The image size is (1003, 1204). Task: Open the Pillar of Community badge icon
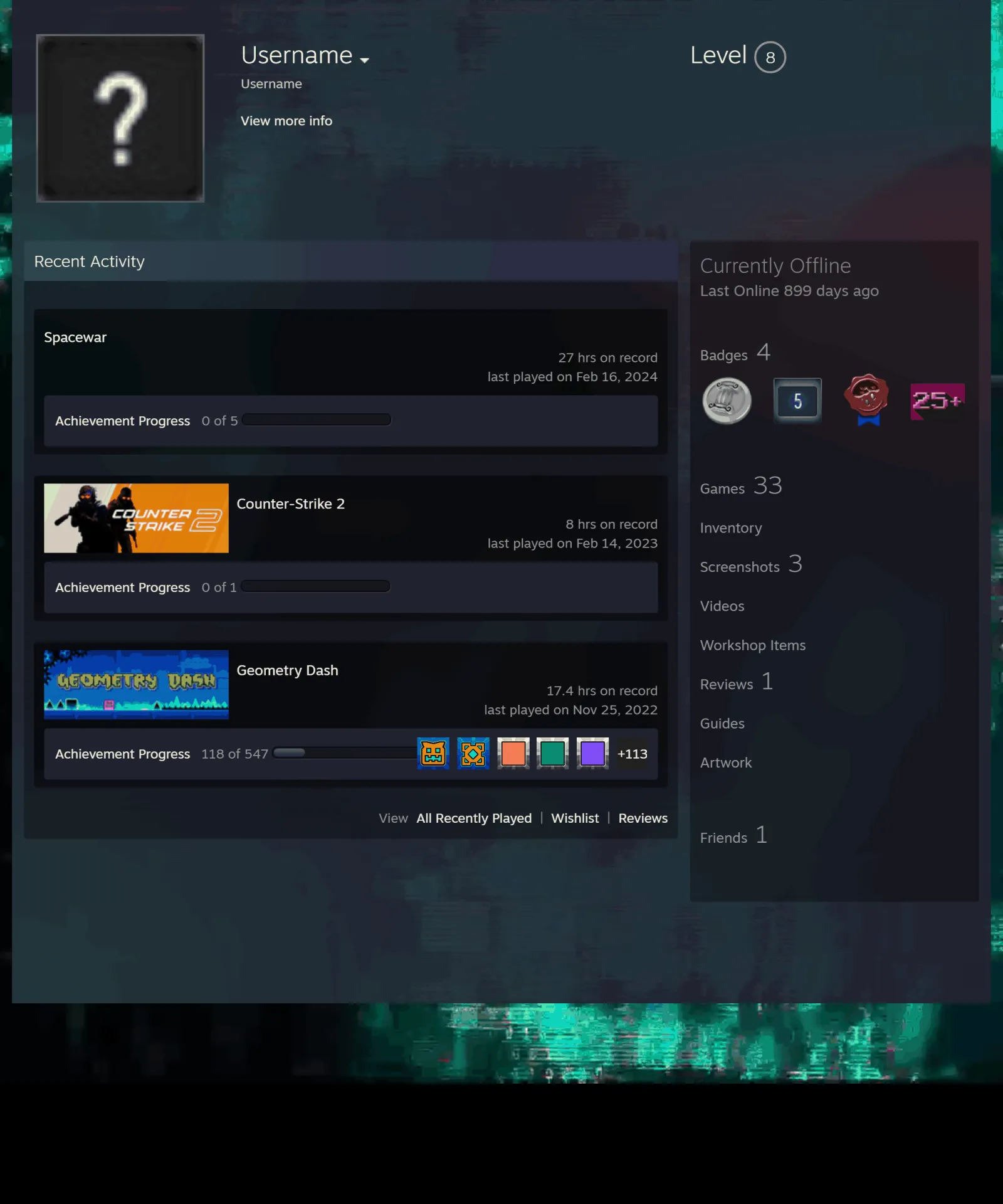727,401
